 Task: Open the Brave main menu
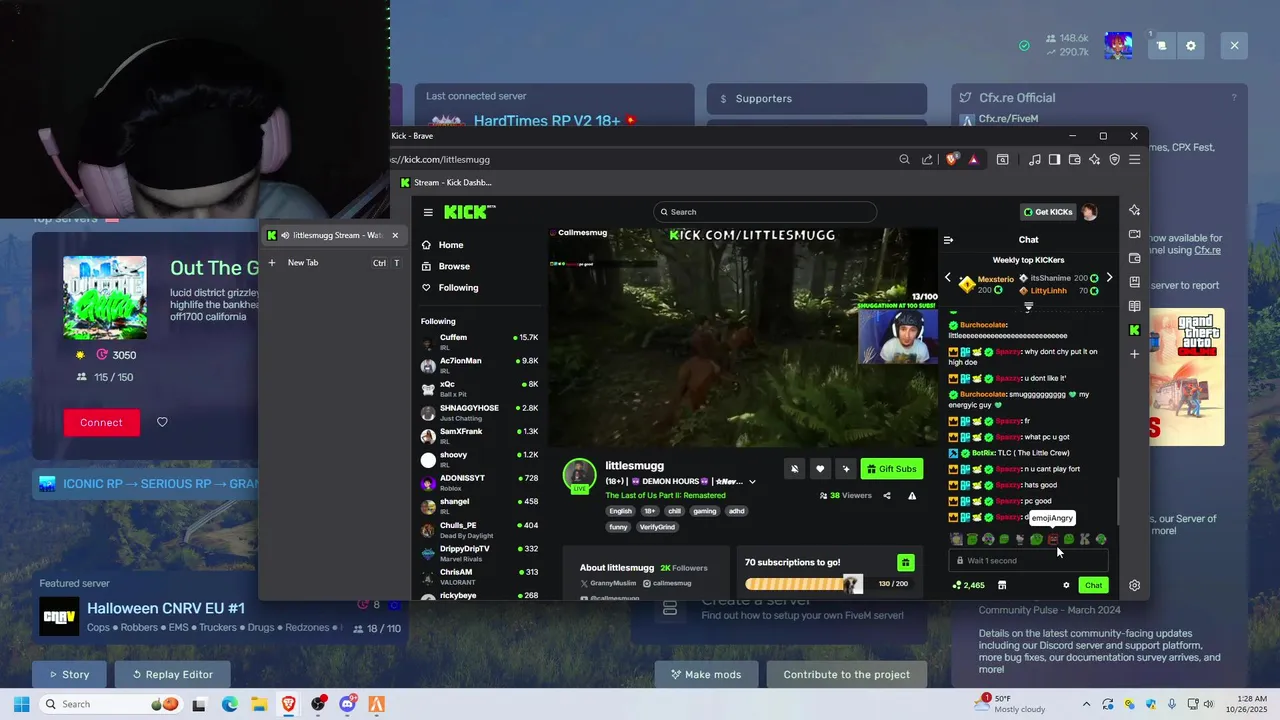pyautogui.click(x=1135, y=159)
